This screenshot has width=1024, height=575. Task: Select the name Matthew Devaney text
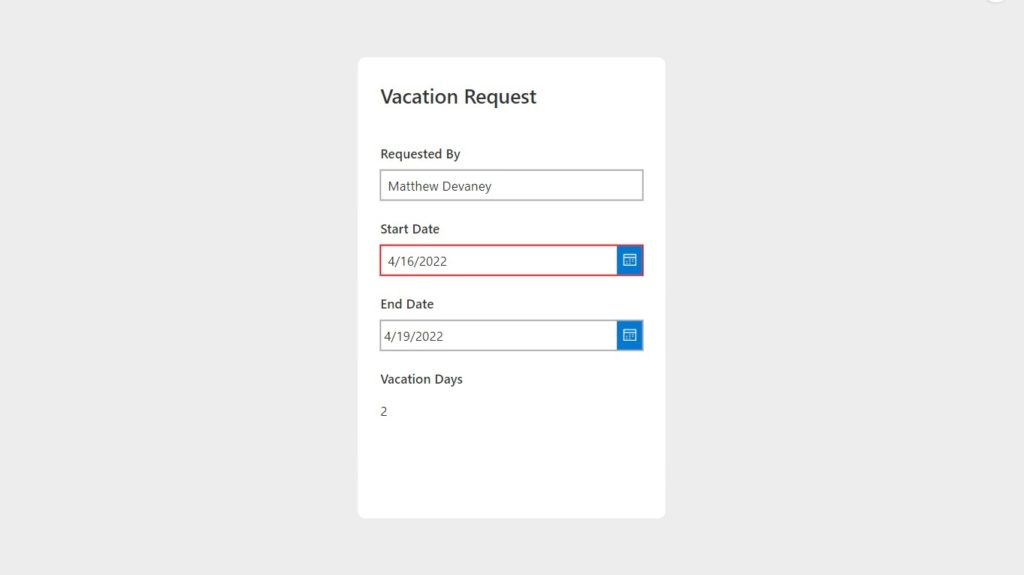click(440, 186)
